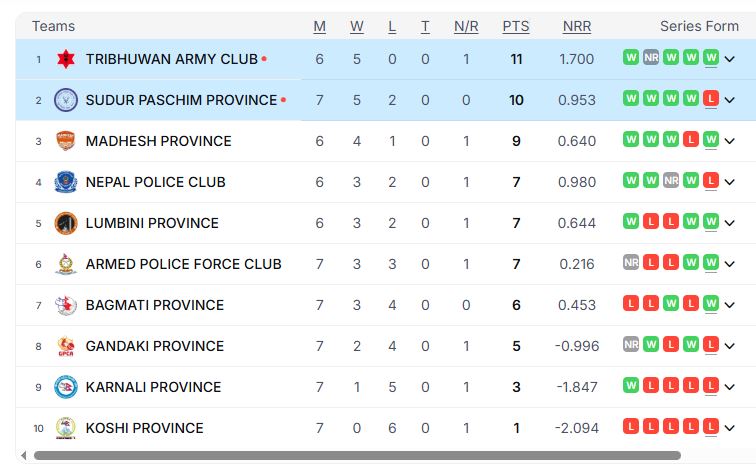Expand Madhesh Province series form details
Image resolution: width=756 pixels, height=475 pixels.
coord(729,141)
